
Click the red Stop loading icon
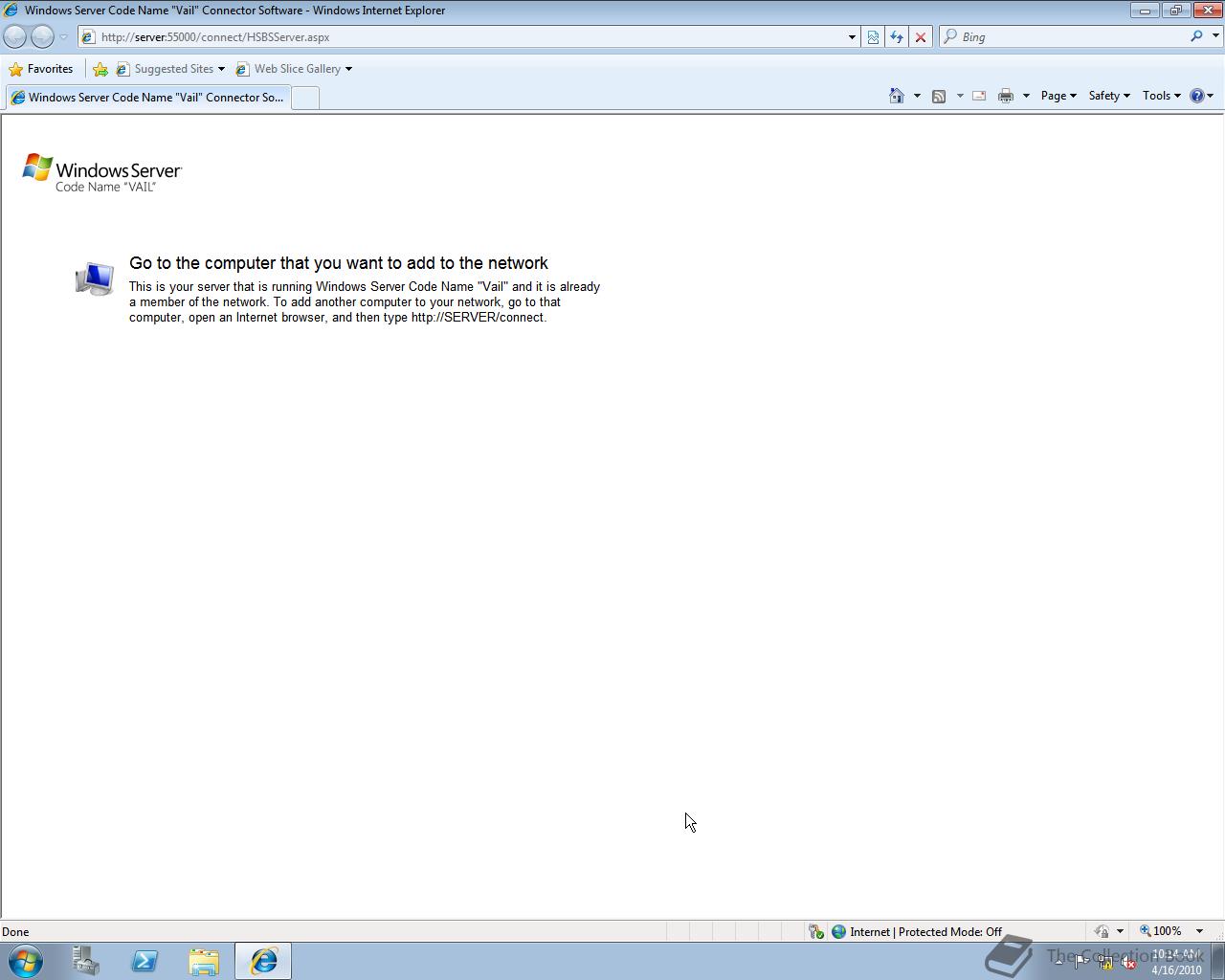921,37
